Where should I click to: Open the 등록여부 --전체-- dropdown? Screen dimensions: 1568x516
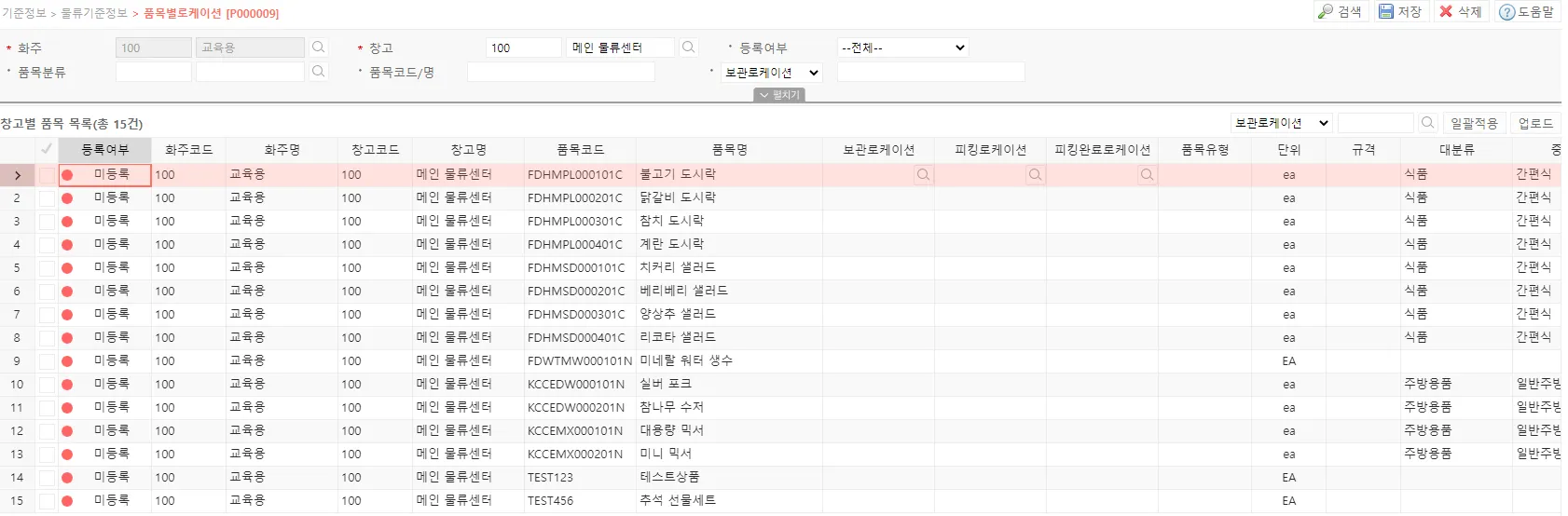pos(902,48)
